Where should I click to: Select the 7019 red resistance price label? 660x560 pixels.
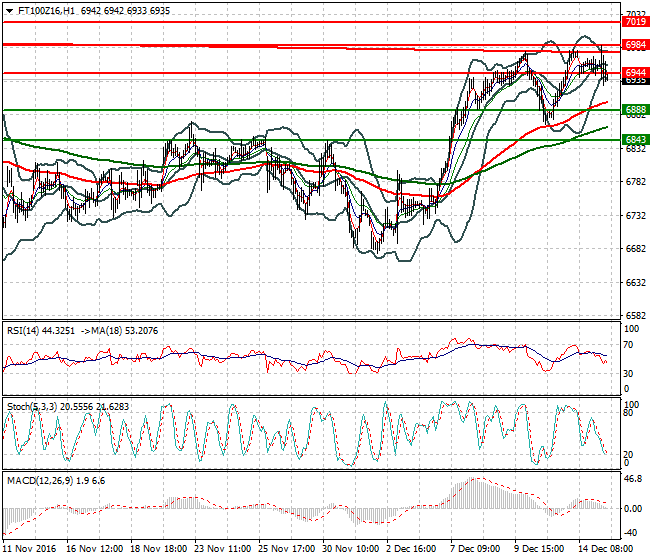[636, 21]
